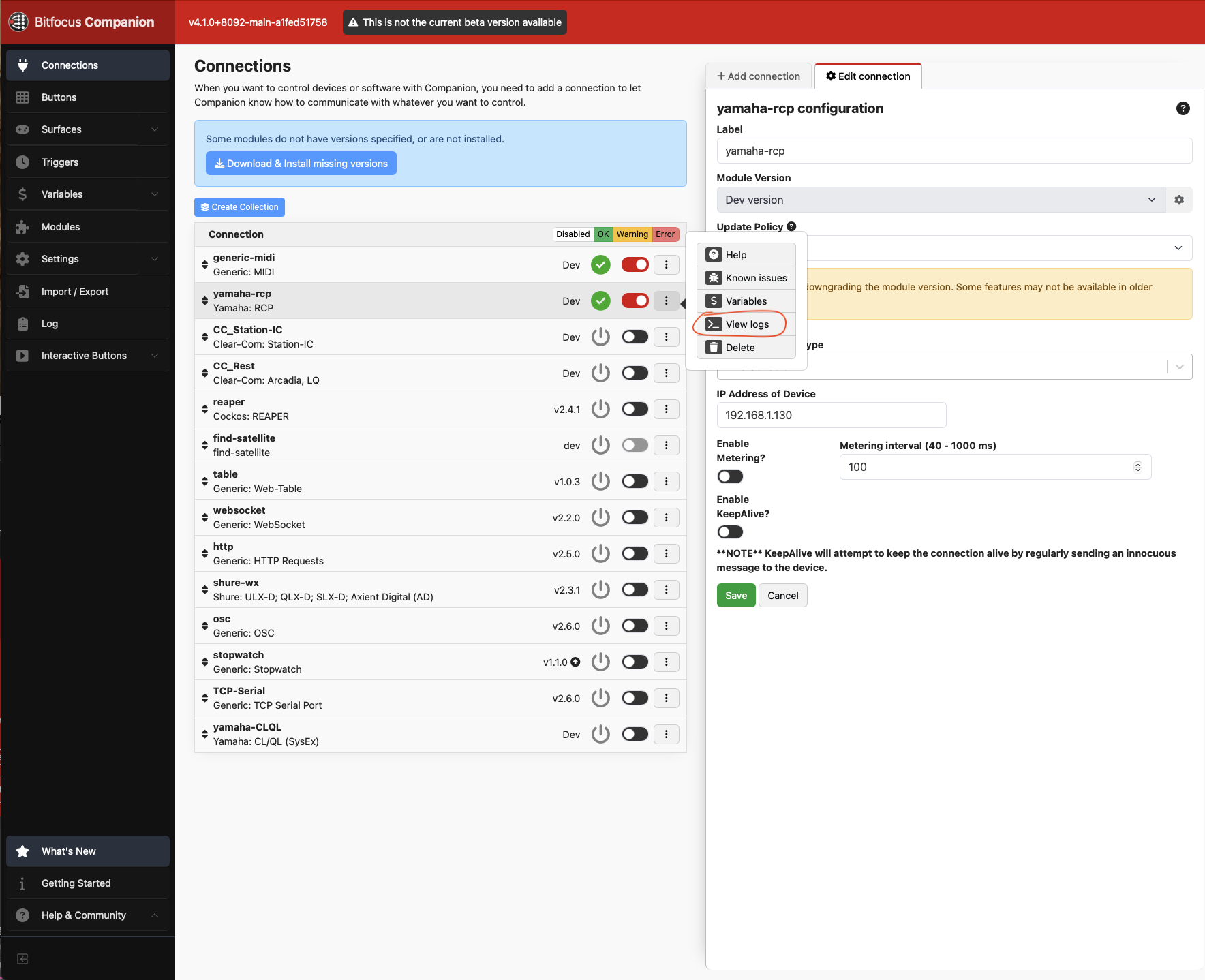Click Download & Install missing versions
This screenshot has width=1205, height=980.
pyautogui.click(x=301, y=163)
